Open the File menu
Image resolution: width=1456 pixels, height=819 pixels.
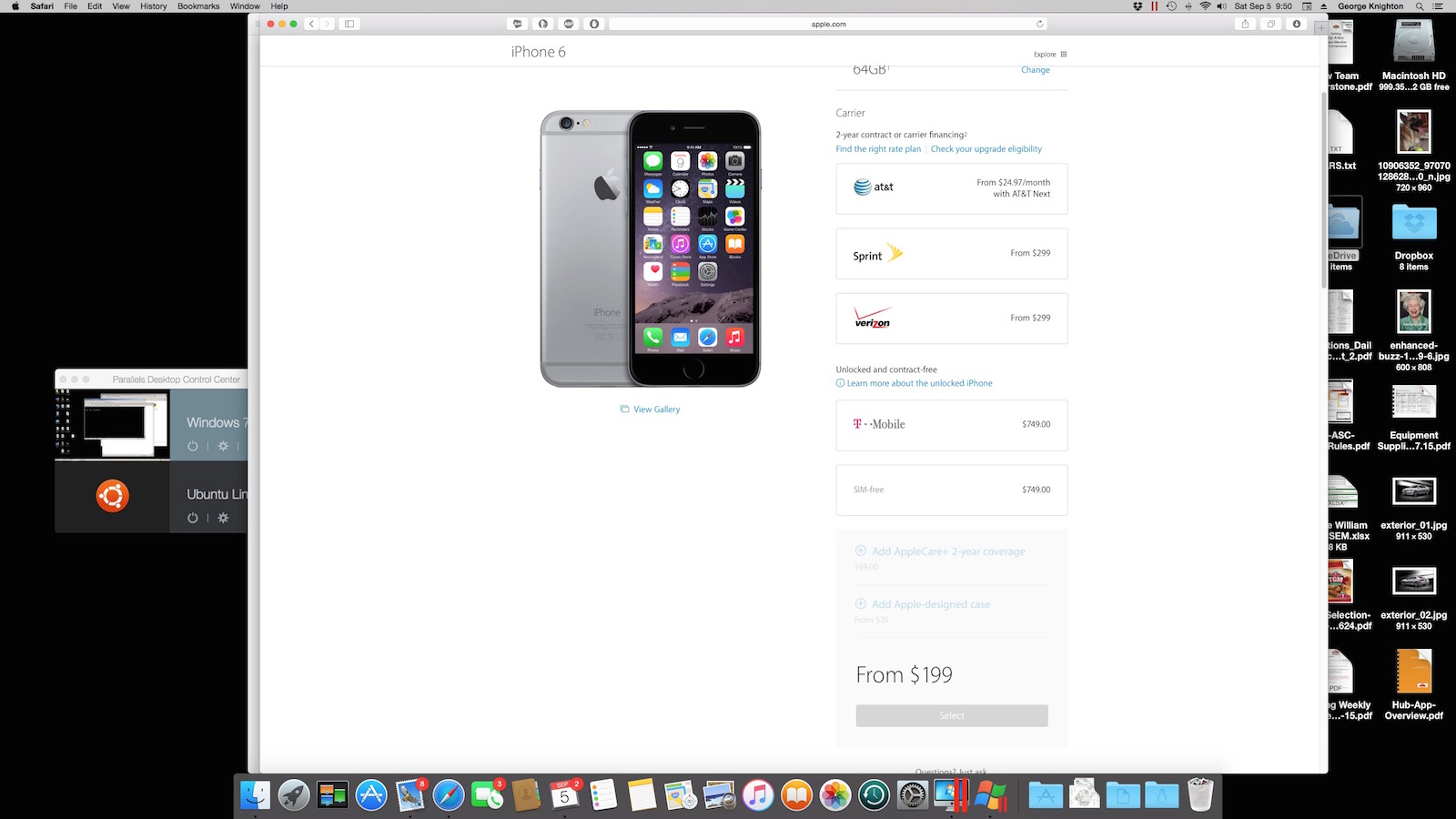(x=70, y=6)
